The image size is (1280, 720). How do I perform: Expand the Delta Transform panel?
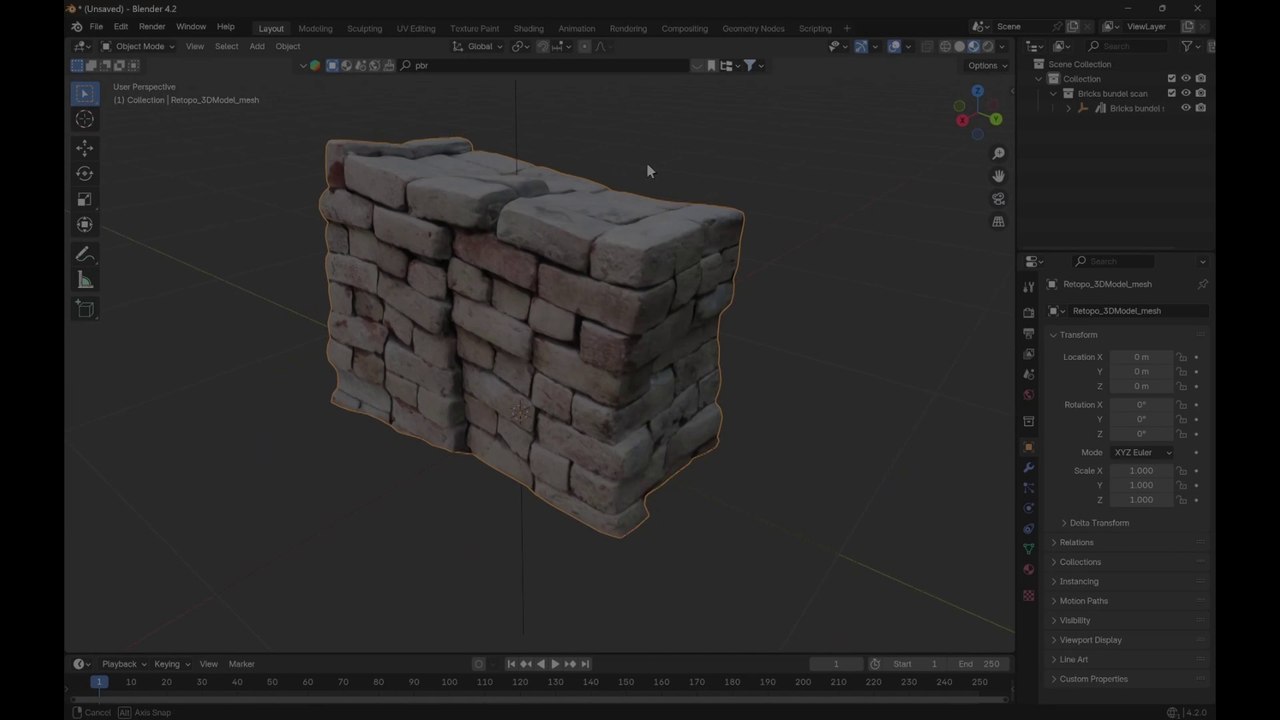point(1098,523)
